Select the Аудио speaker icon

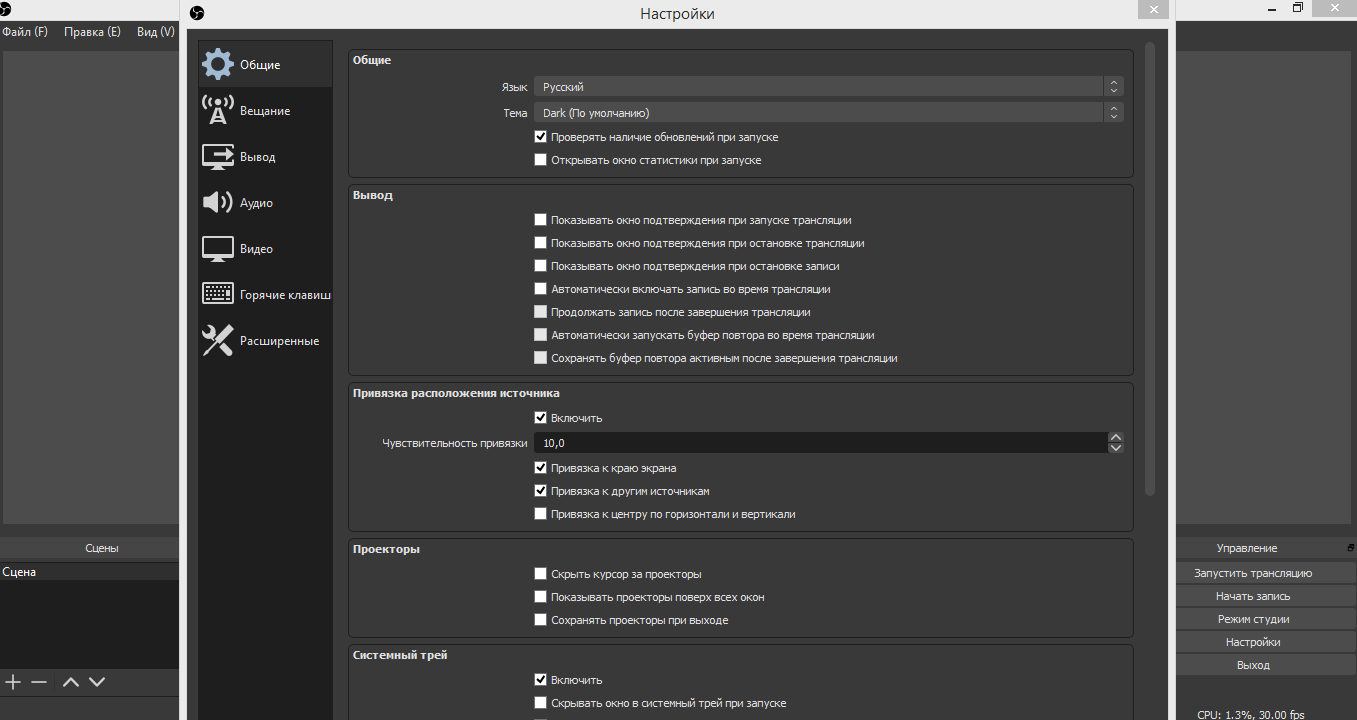pos(218,203)
